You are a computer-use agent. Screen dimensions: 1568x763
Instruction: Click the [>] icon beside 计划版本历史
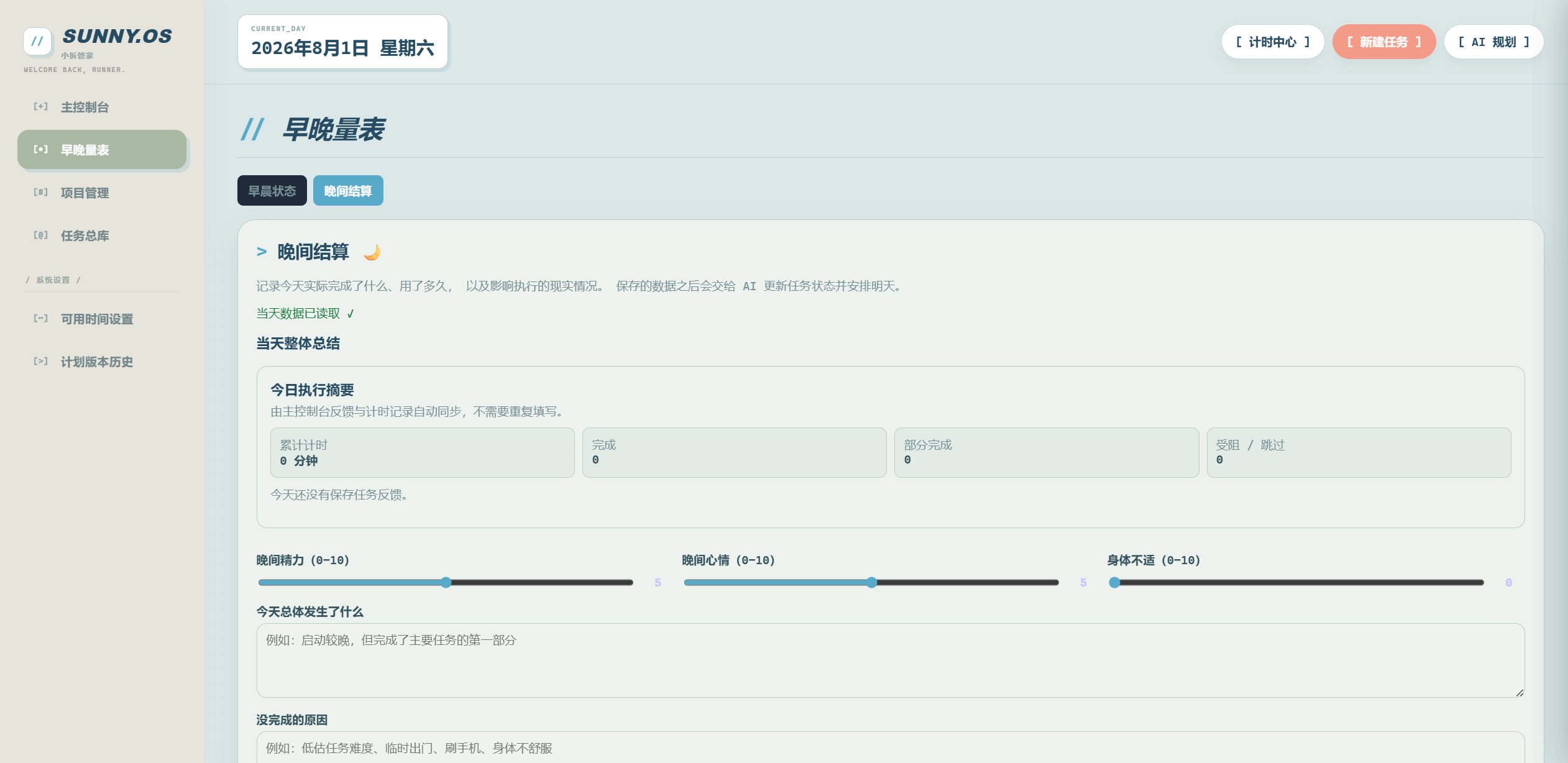[x=40, y=362]
